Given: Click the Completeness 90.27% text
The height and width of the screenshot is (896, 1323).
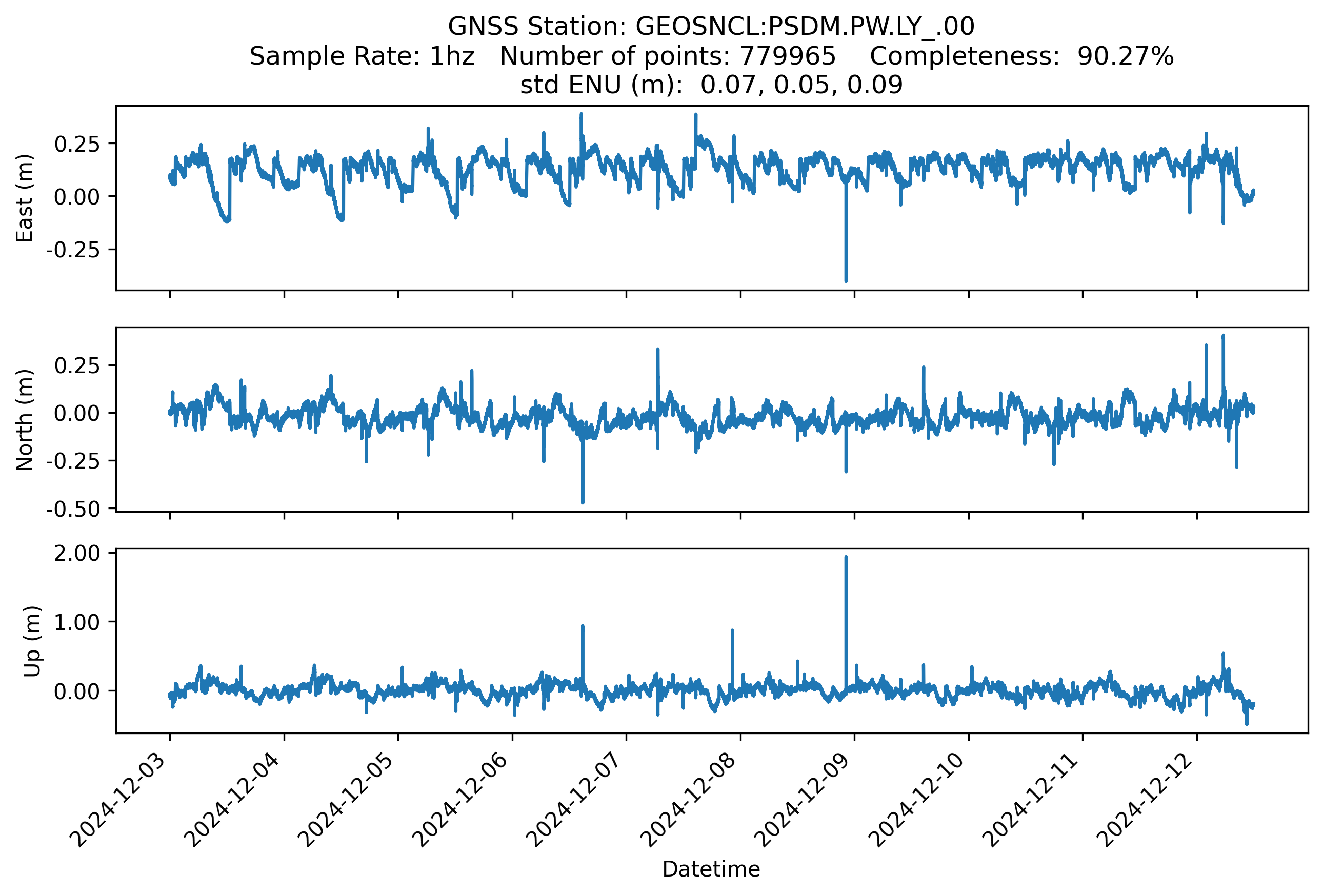Looking at the screenshot, I should point(1021,56).
